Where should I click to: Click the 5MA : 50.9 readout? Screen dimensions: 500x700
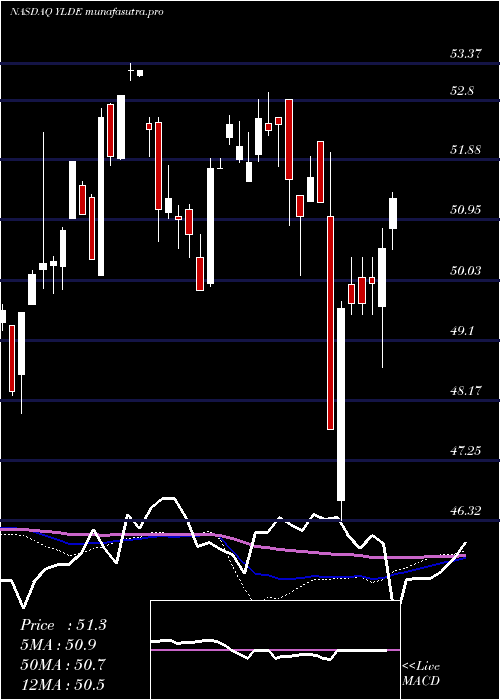click(58, 645)
